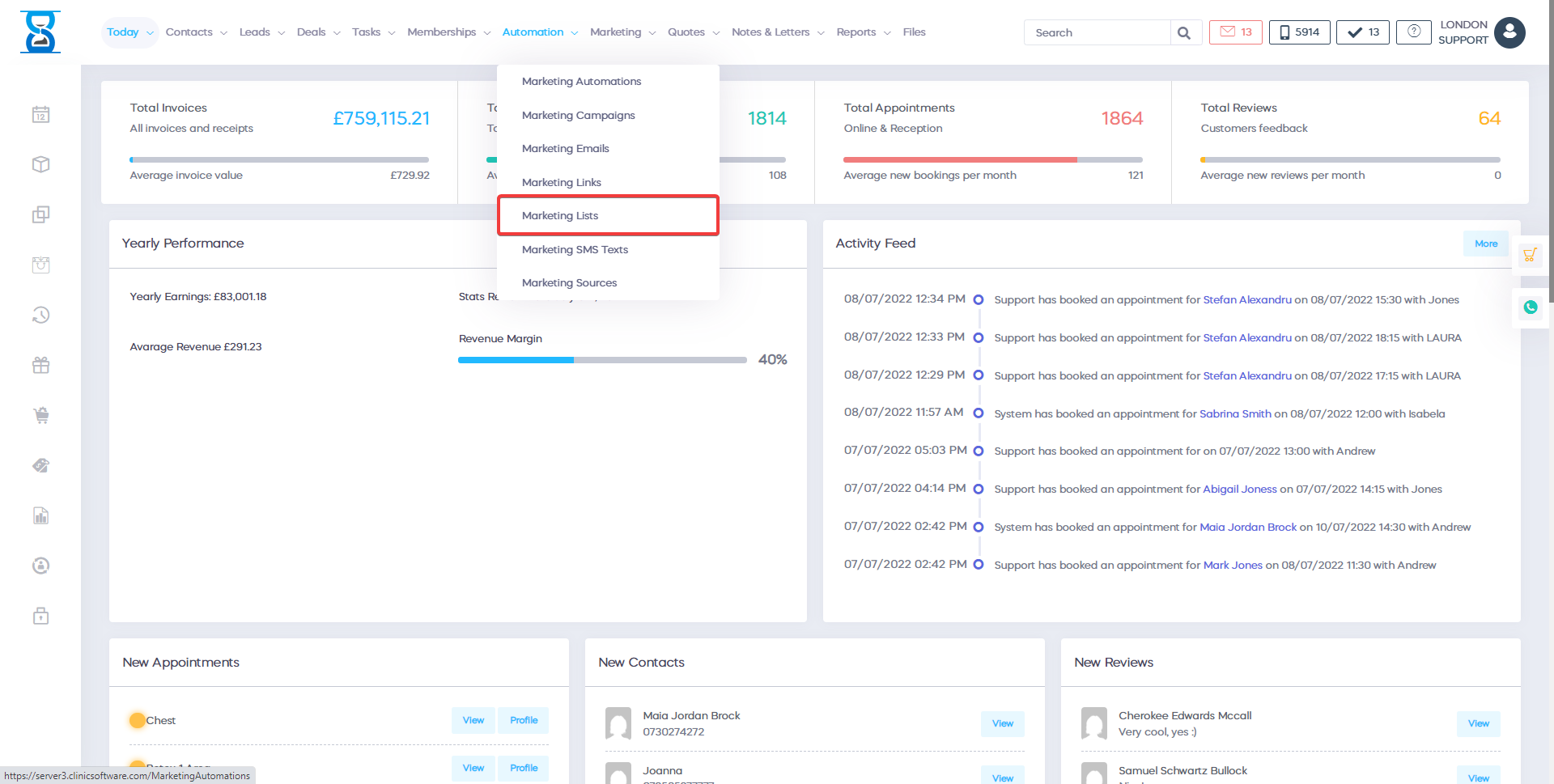The image size is (1554, 784).
Task: Click the More button in Activity Feed
Action: tap(1485, 244)
